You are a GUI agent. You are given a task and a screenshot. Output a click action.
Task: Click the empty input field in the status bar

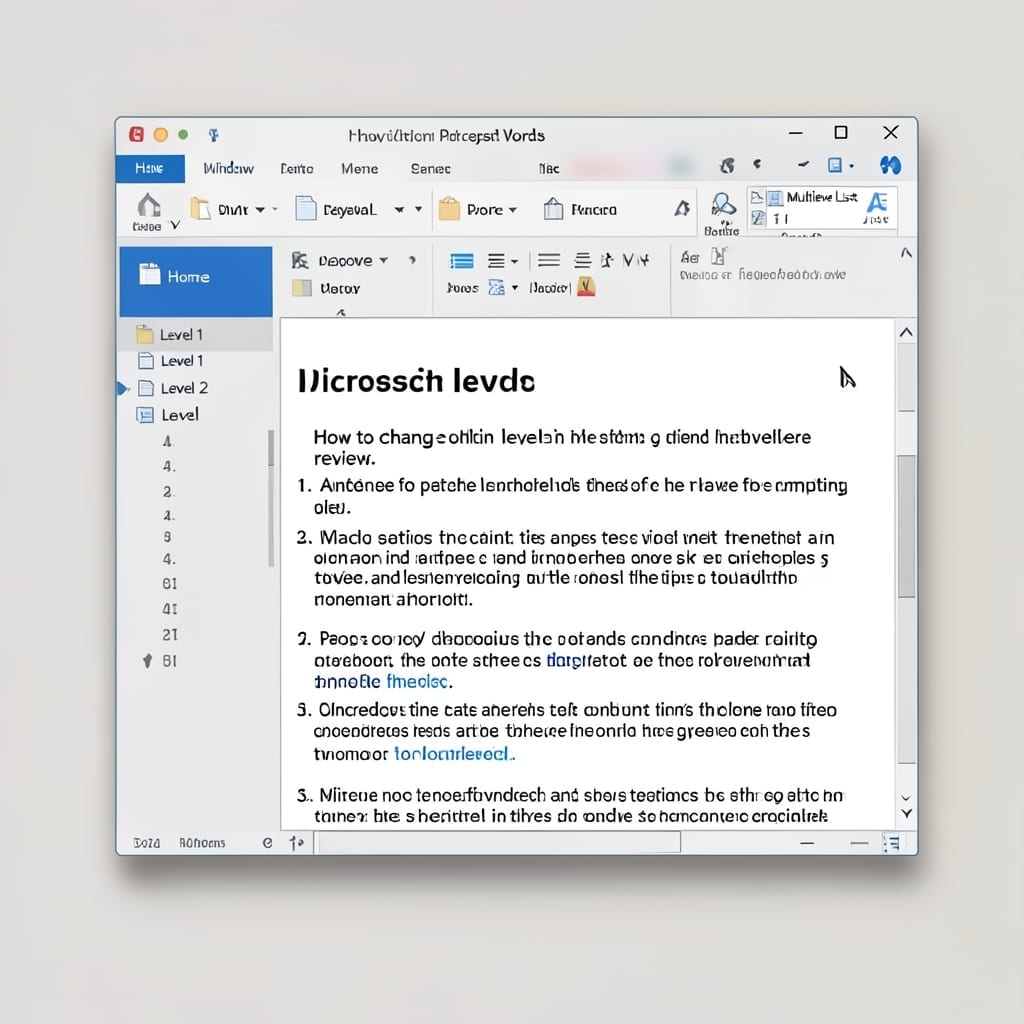[500, 842]
